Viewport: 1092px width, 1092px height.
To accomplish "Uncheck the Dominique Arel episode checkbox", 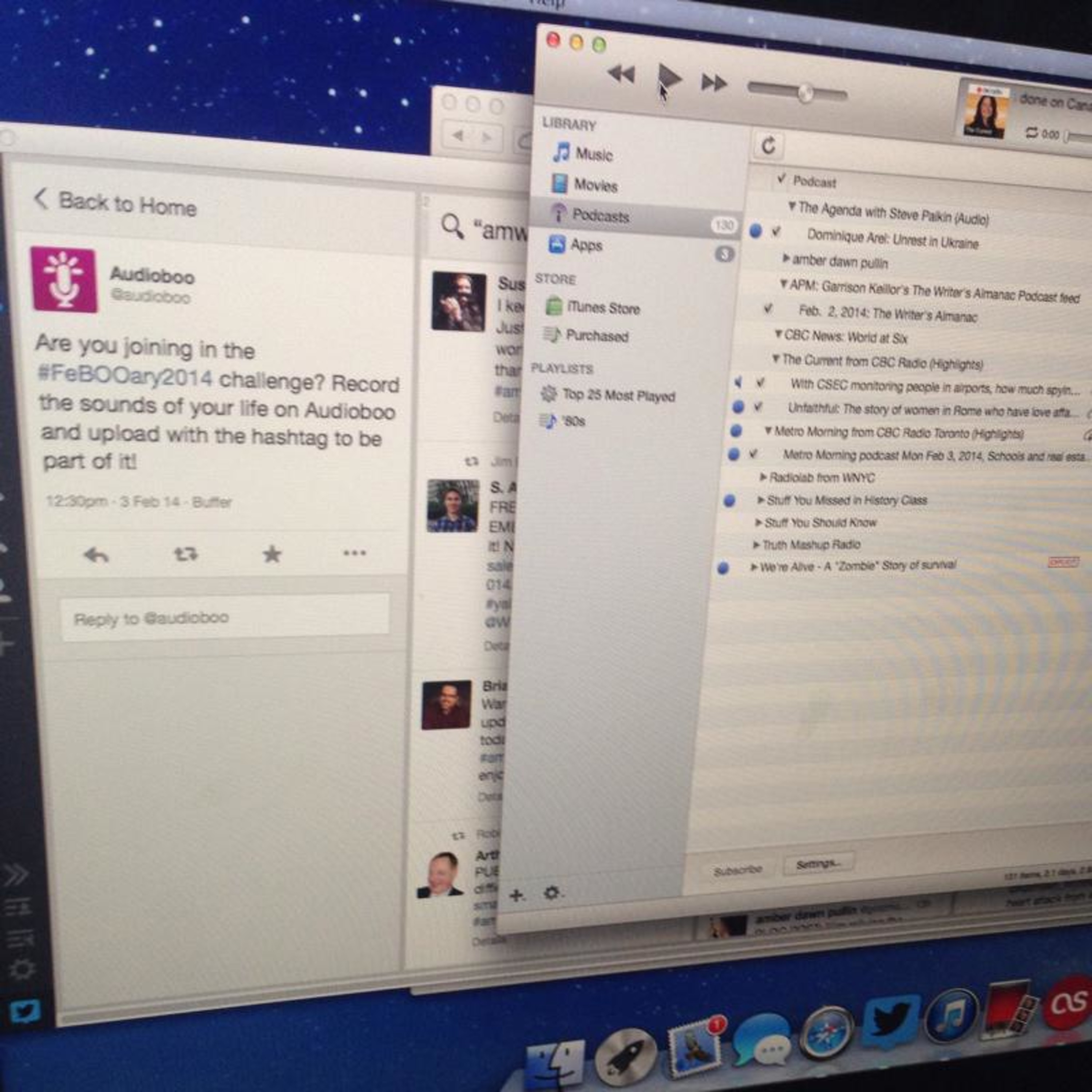I will click(776, 231).
